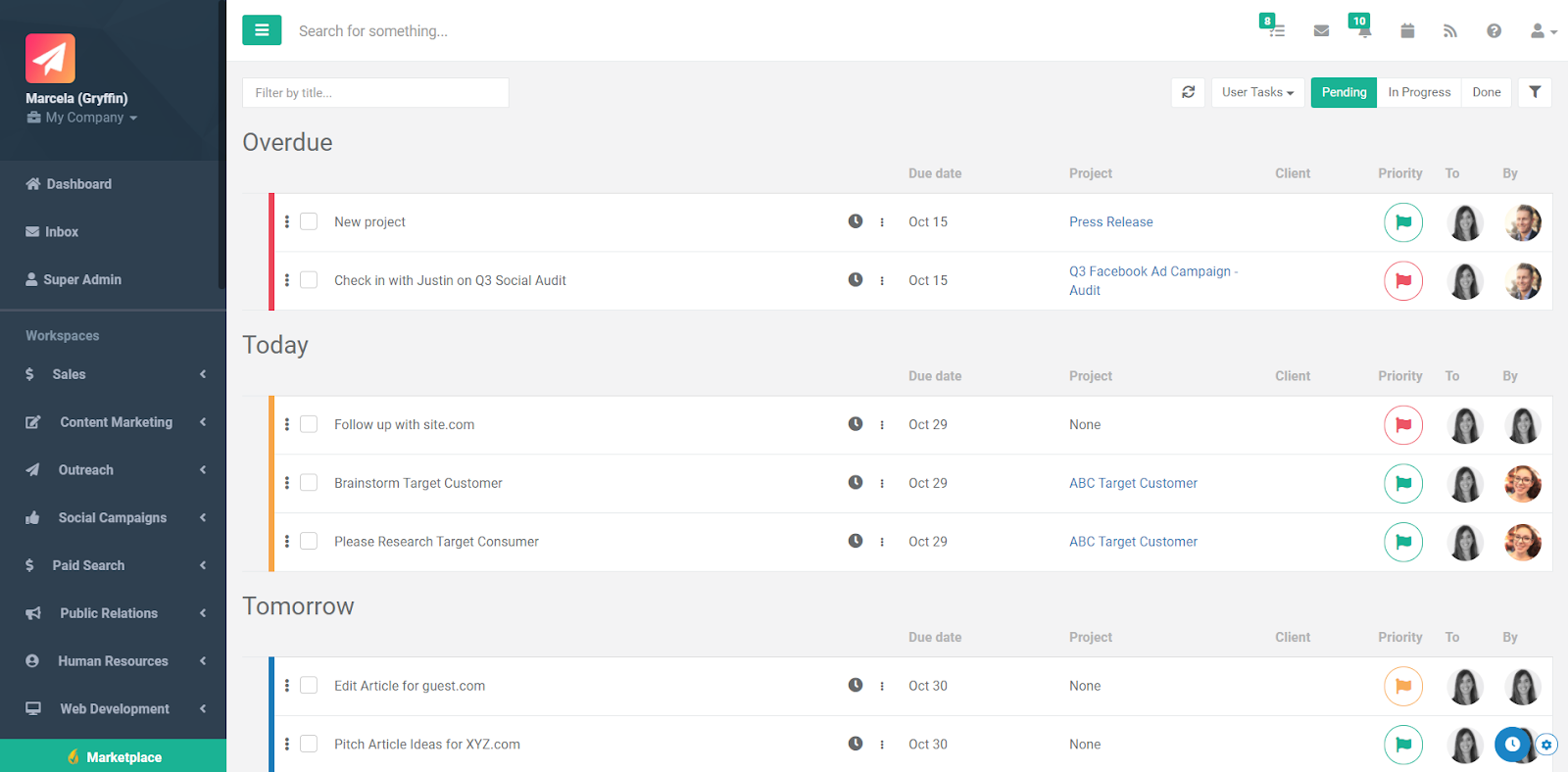Click red priority flag on Social Audit task
The height and width of the screenshot is (772, 1568).
(x=1402, y=281)
